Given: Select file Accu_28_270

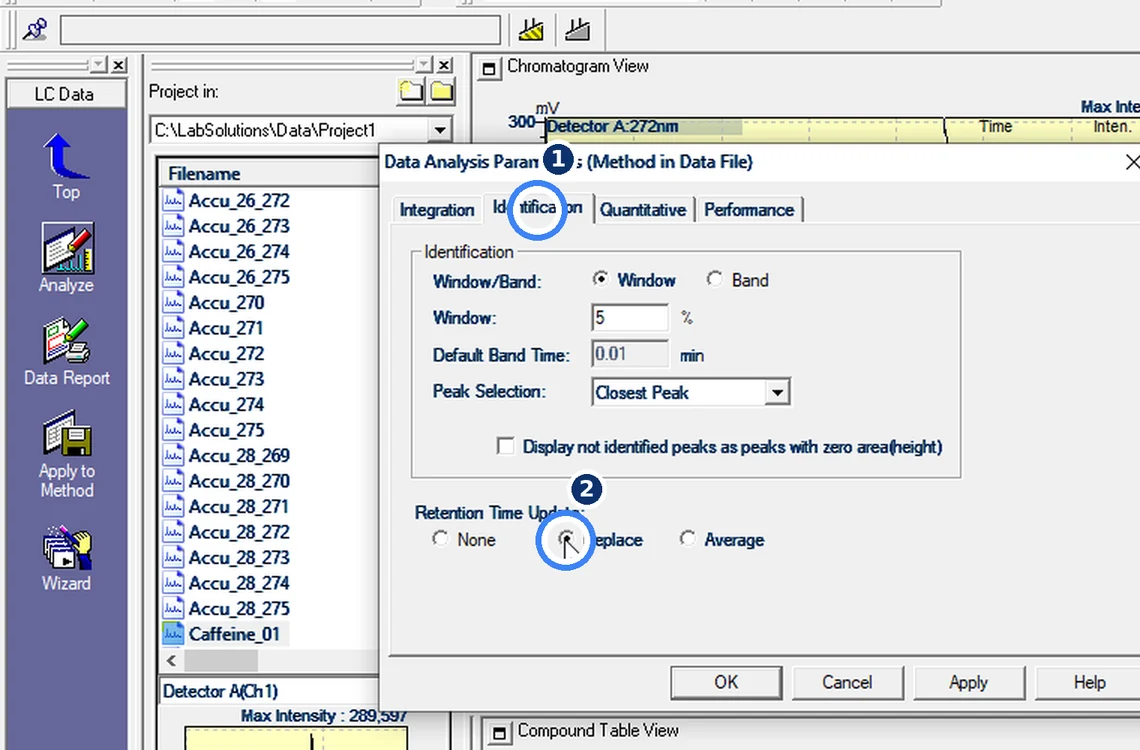Looking at the screenshot, I should coord(239,481).
